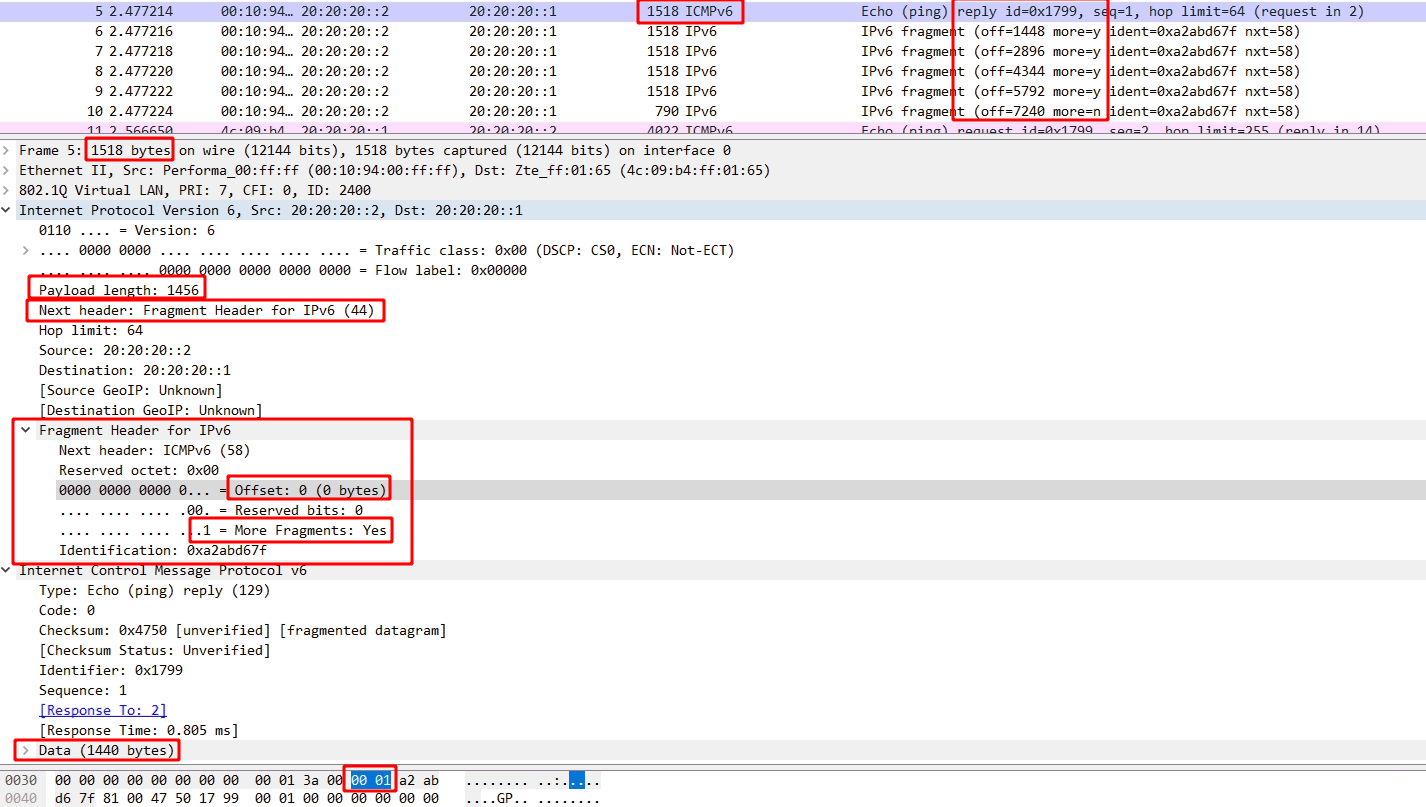The image size is (1426, 807).
Task: Select the Code: 0 field
Action: tap(67, 610)
